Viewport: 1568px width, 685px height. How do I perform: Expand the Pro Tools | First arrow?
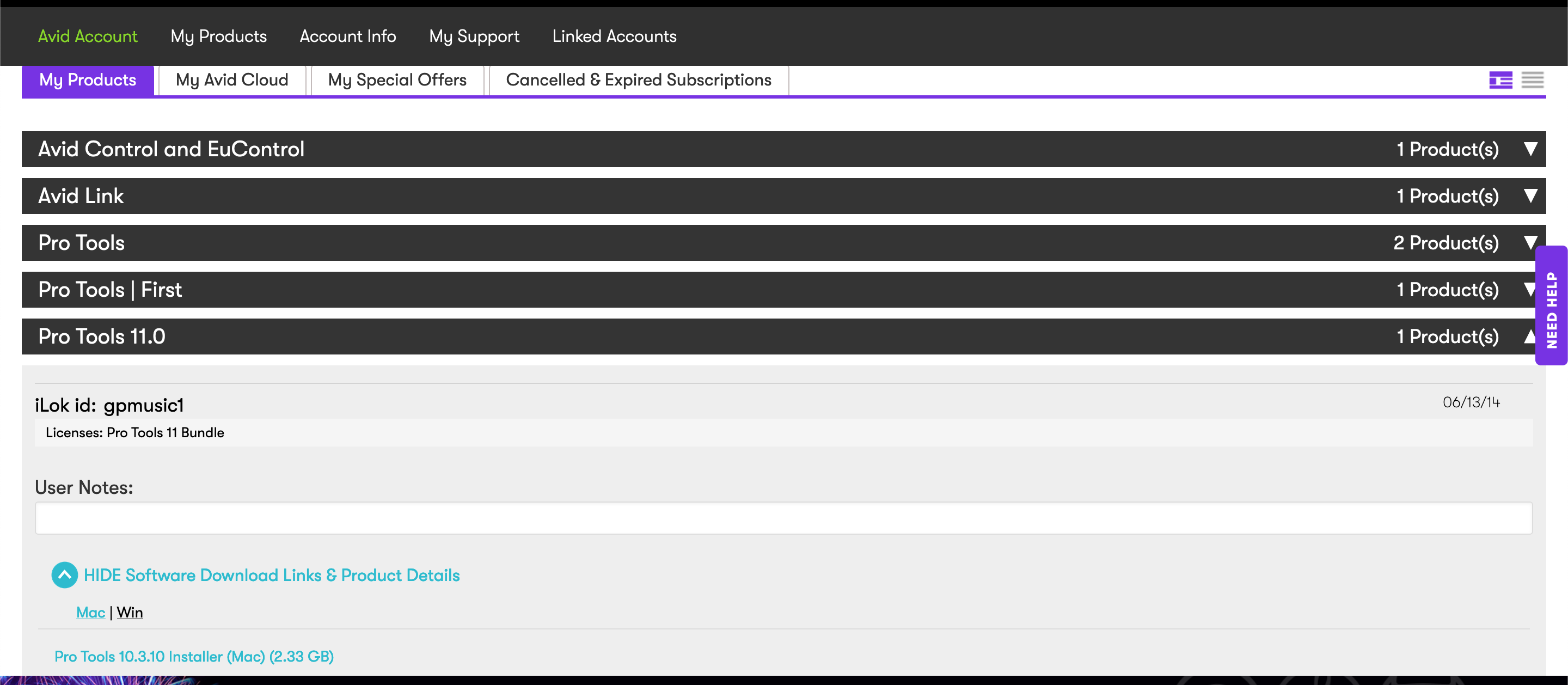coord(1529,289)
